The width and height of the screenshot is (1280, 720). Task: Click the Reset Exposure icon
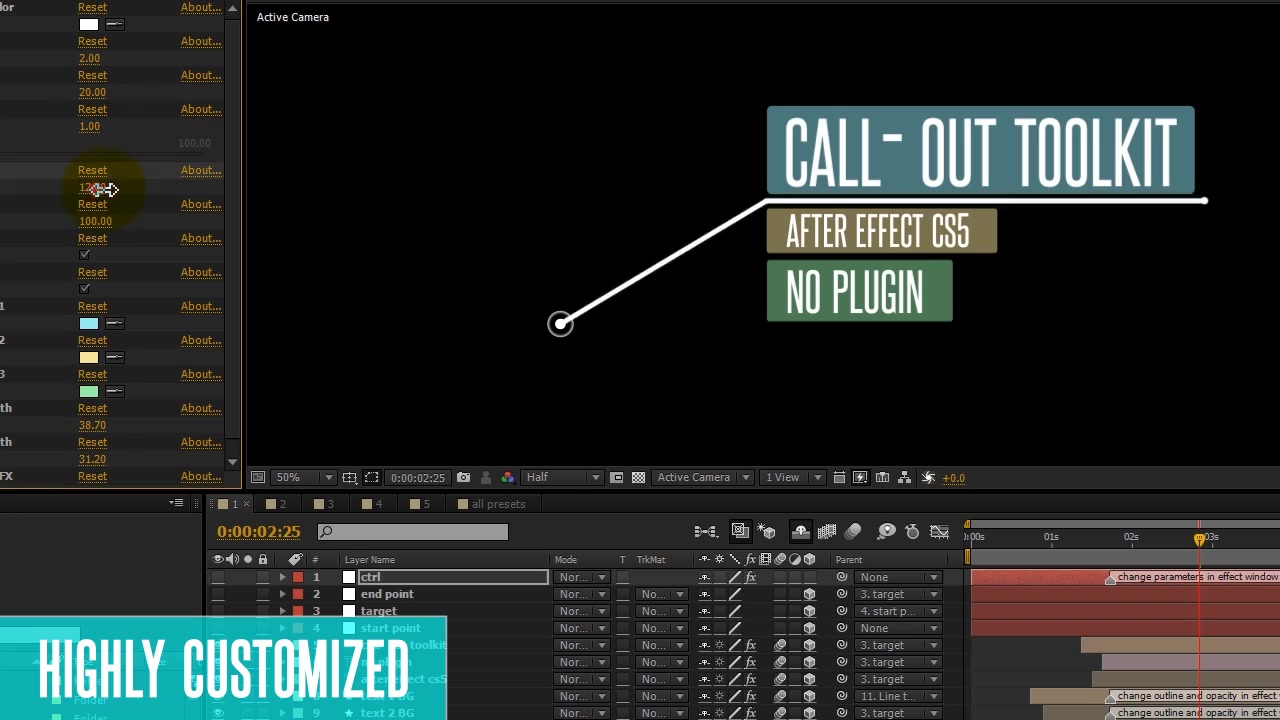928,478
